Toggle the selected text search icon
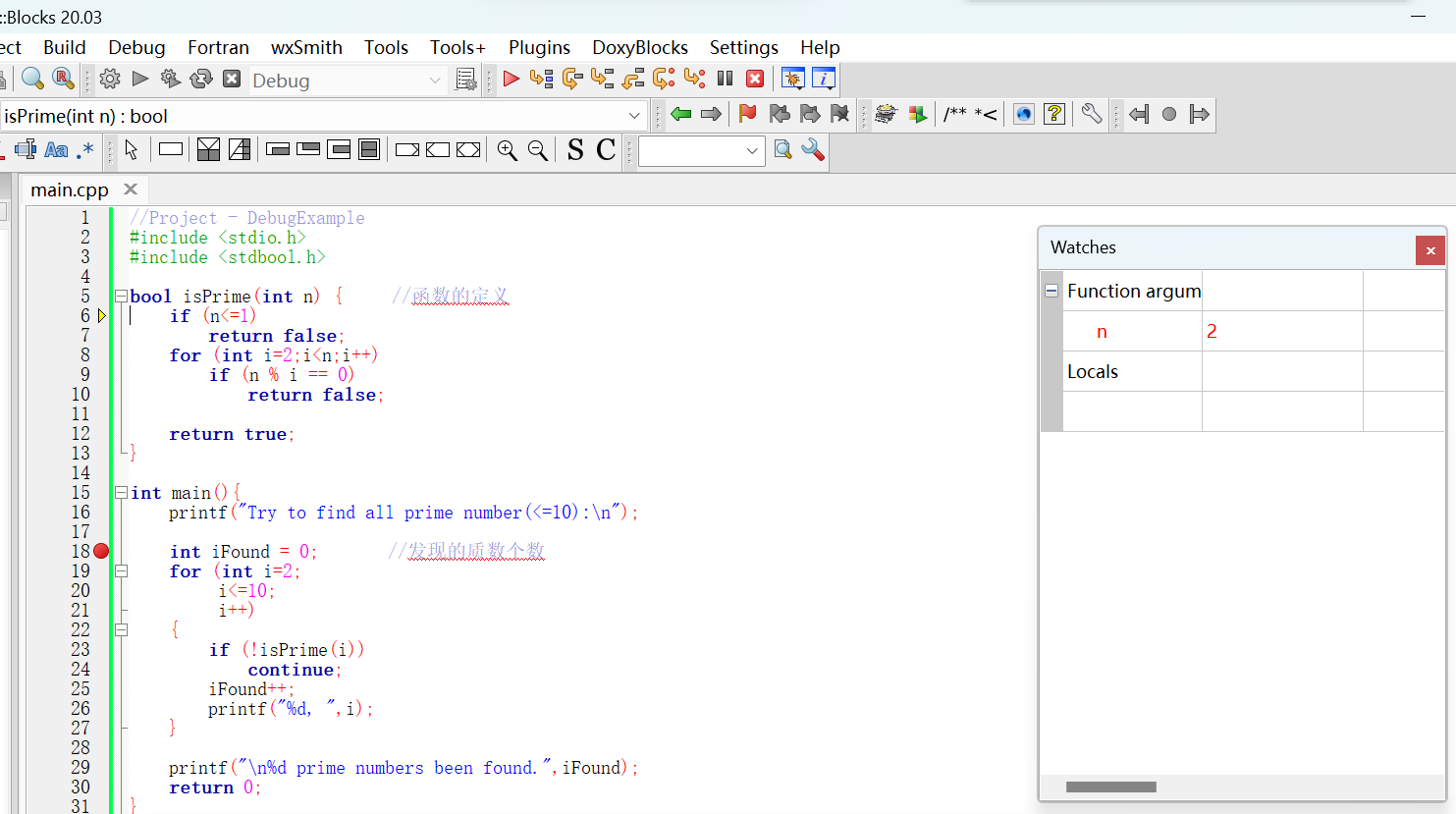The image size is (1456, 814). [26, 149]
